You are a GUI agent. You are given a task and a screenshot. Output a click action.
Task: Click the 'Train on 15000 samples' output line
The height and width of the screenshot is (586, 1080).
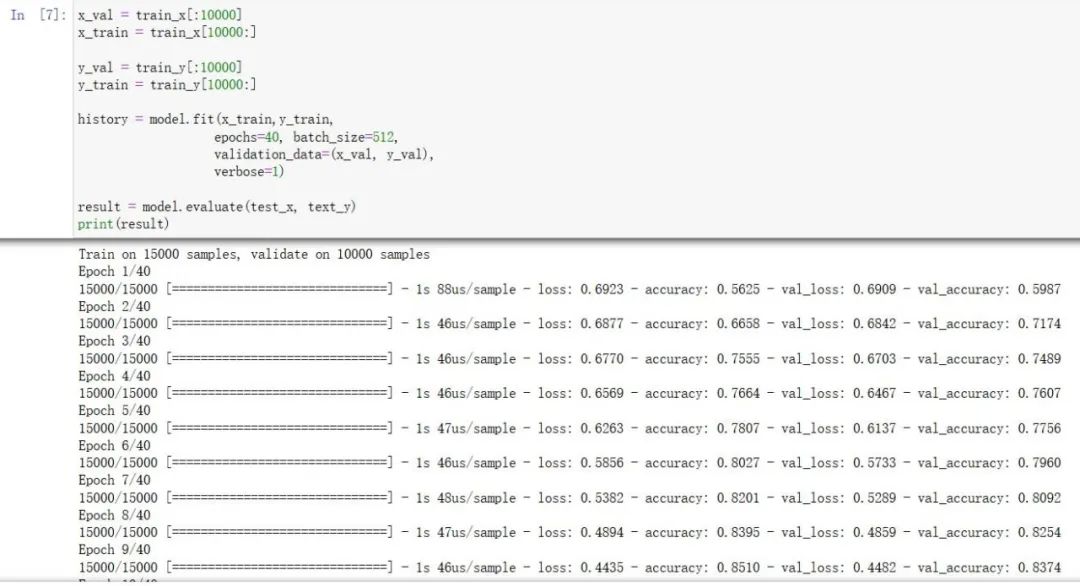pos(254,255)
